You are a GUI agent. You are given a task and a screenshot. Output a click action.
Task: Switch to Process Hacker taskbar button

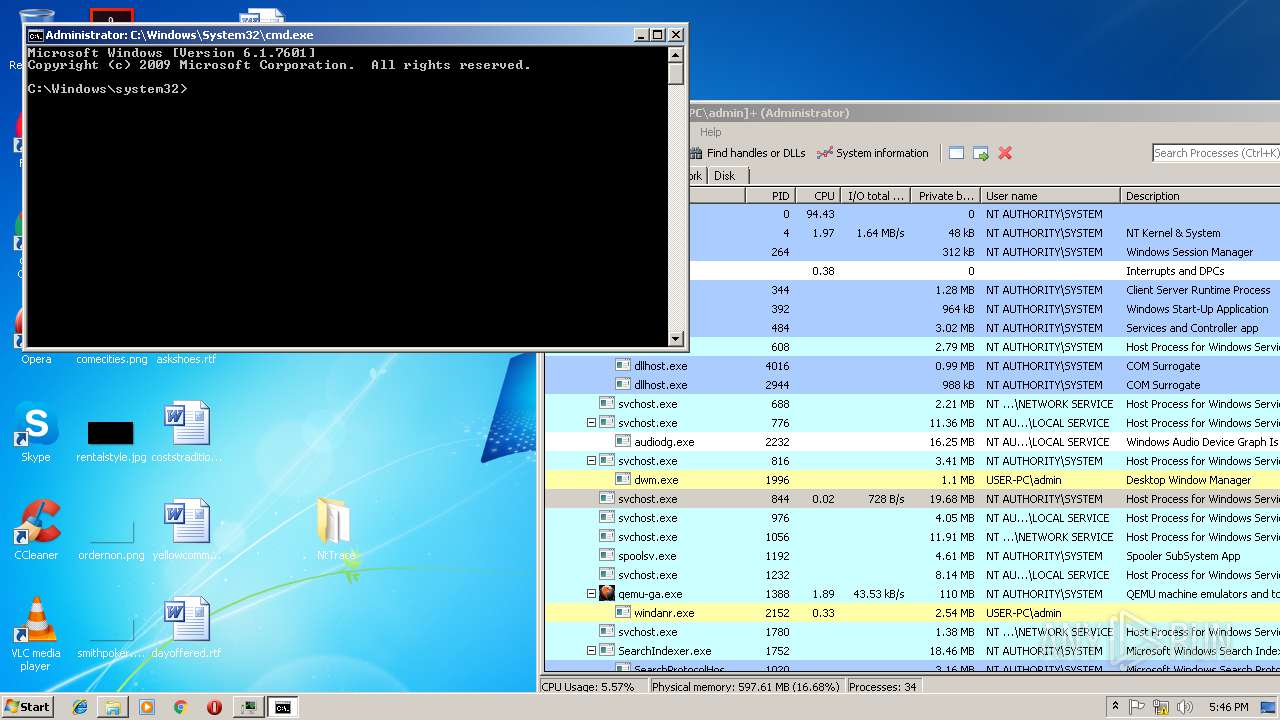coord(249,707)
